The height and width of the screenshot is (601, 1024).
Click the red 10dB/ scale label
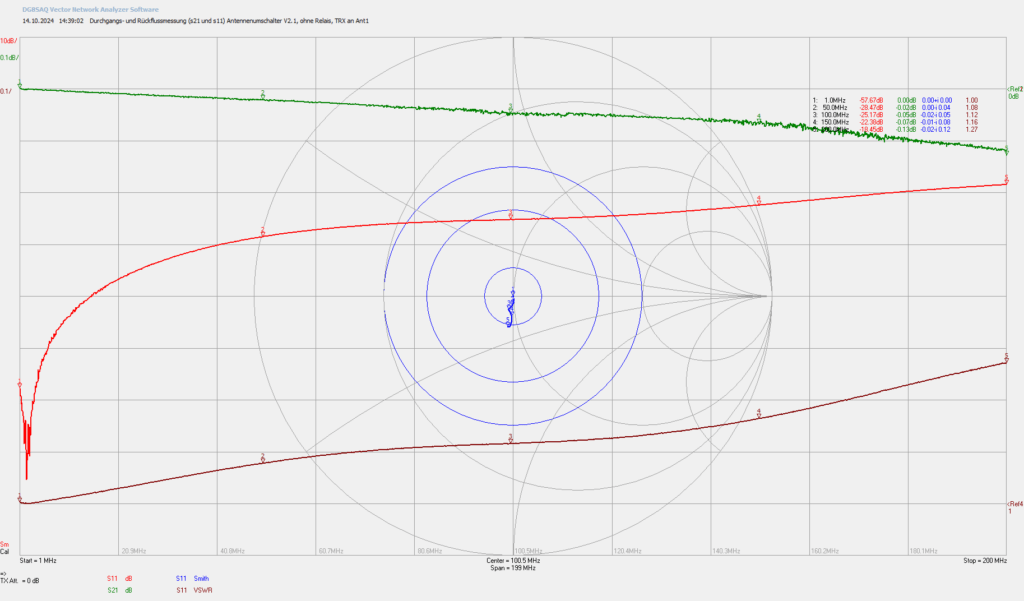point(9,41)
